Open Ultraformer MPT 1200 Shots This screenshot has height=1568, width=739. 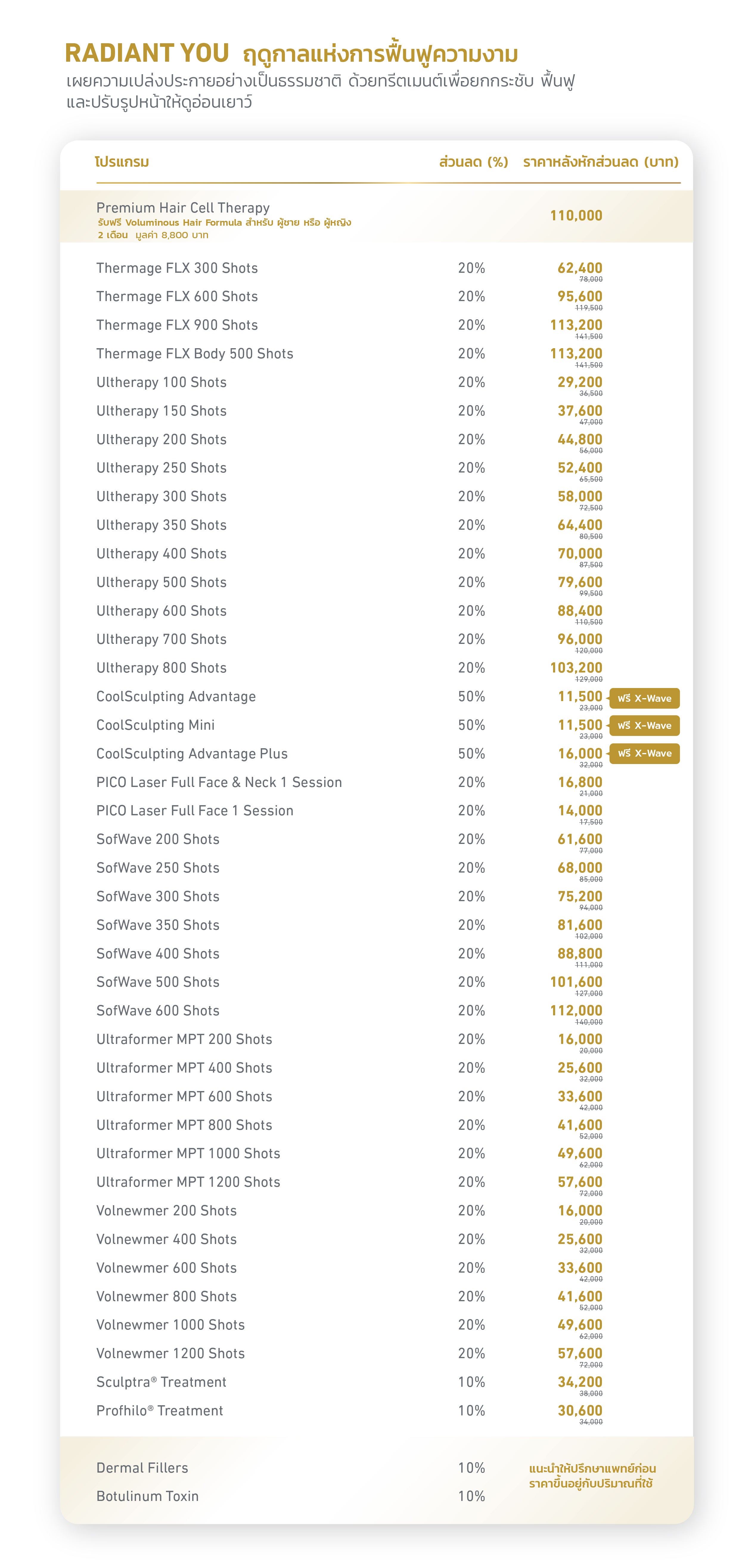pos(188,1181)
